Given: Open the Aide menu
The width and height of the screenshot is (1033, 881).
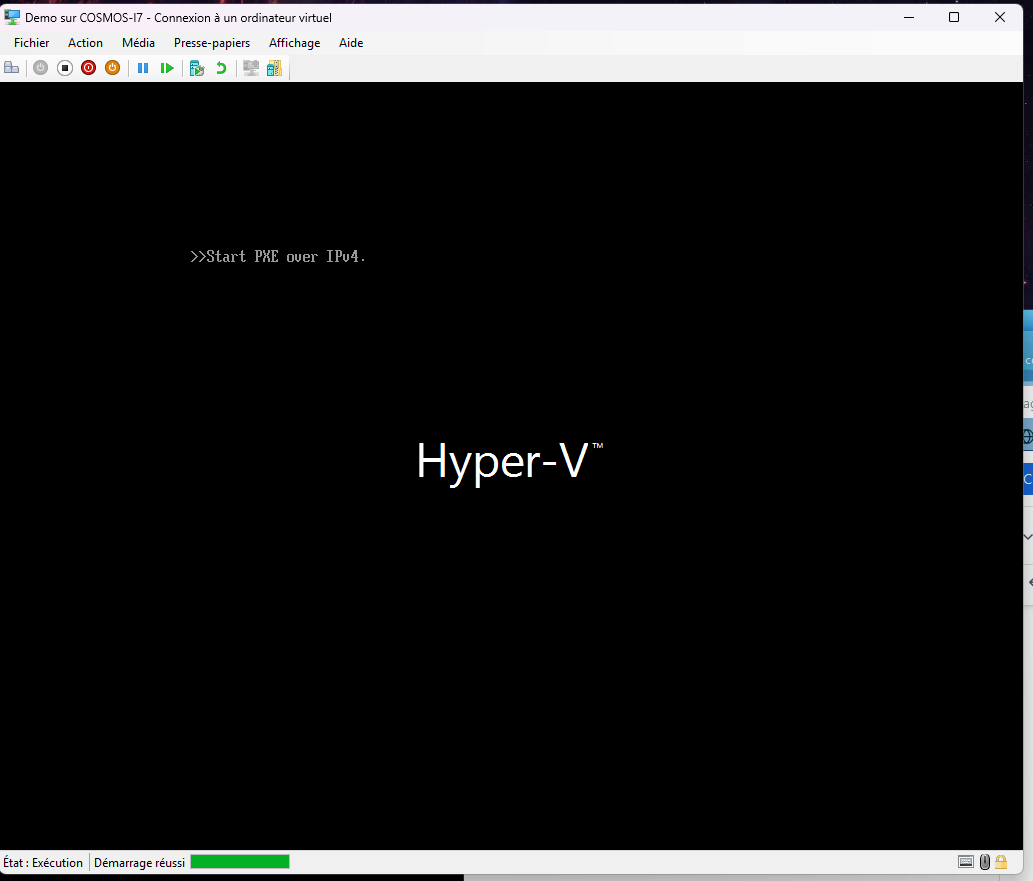Looking at the screenshot, I should click(x=351, y=43).
